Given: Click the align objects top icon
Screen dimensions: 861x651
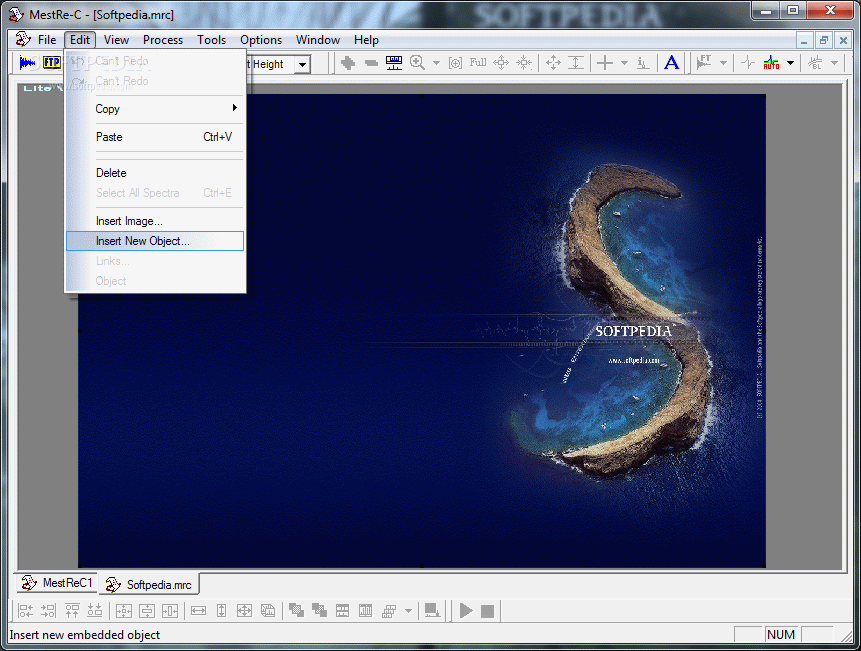Looking at the screenshot, I should (72, 611).
